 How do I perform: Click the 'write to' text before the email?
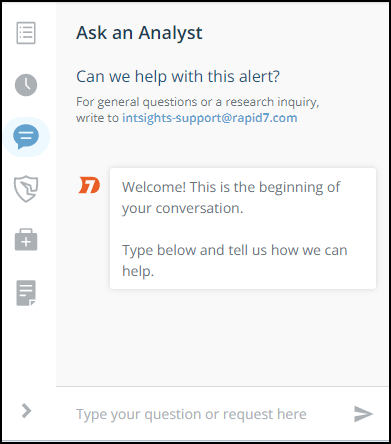97,118
